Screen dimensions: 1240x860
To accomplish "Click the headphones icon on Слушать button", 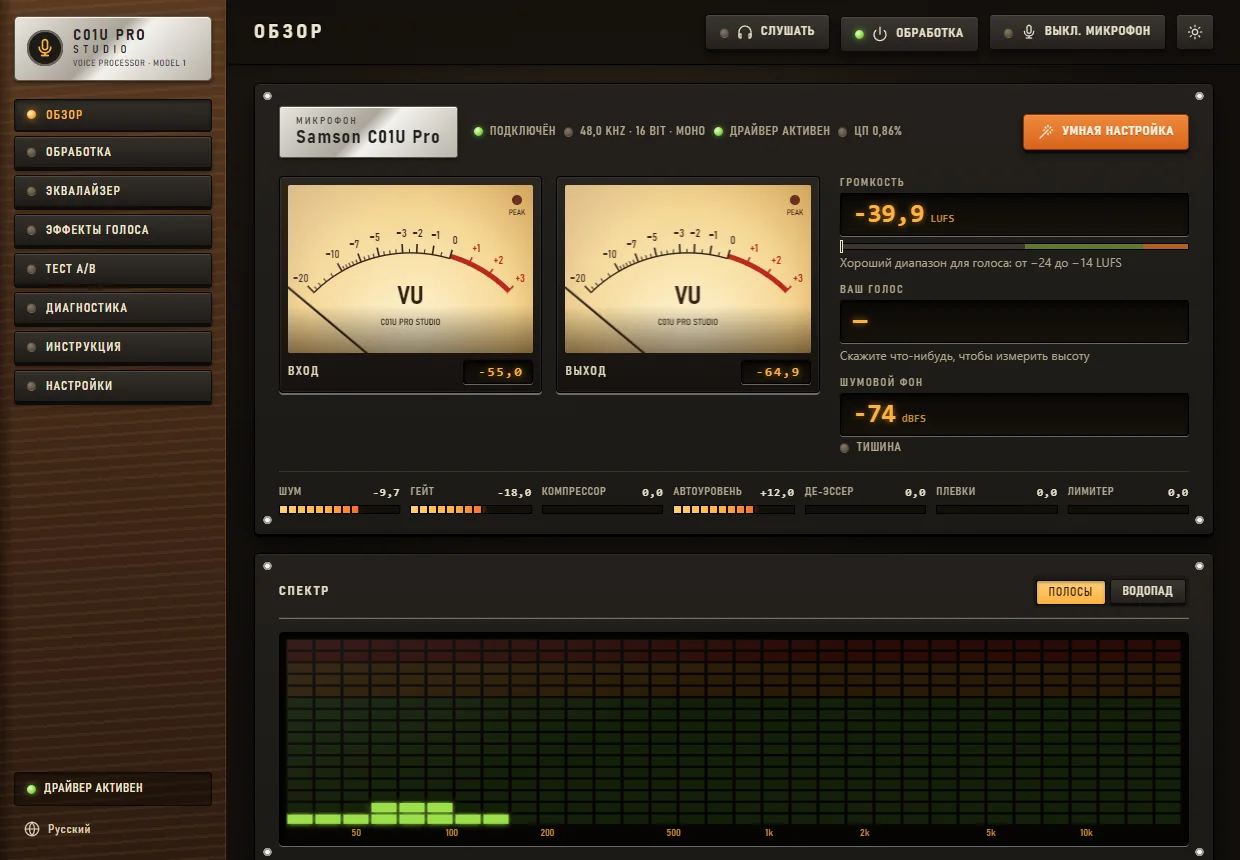I will point(744,32).
